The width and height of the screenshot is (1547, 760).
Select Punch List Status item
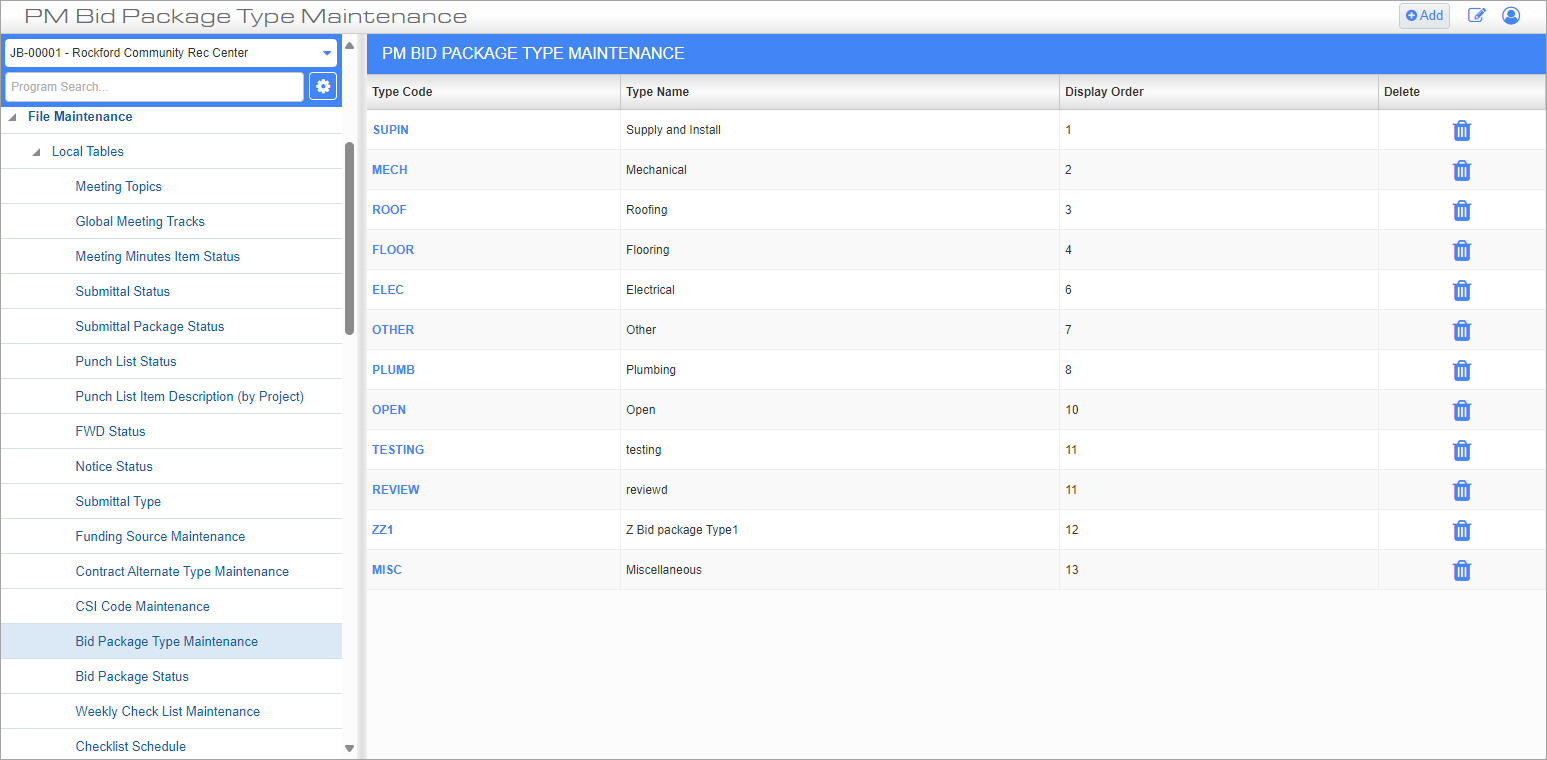126,362
